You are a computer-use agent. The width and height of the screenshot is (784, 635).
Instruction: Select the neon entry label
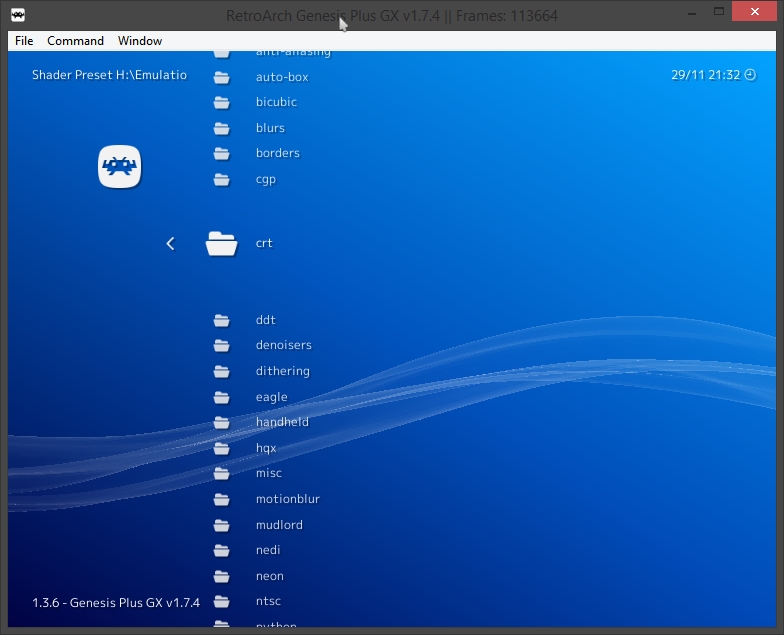point(270,576)
